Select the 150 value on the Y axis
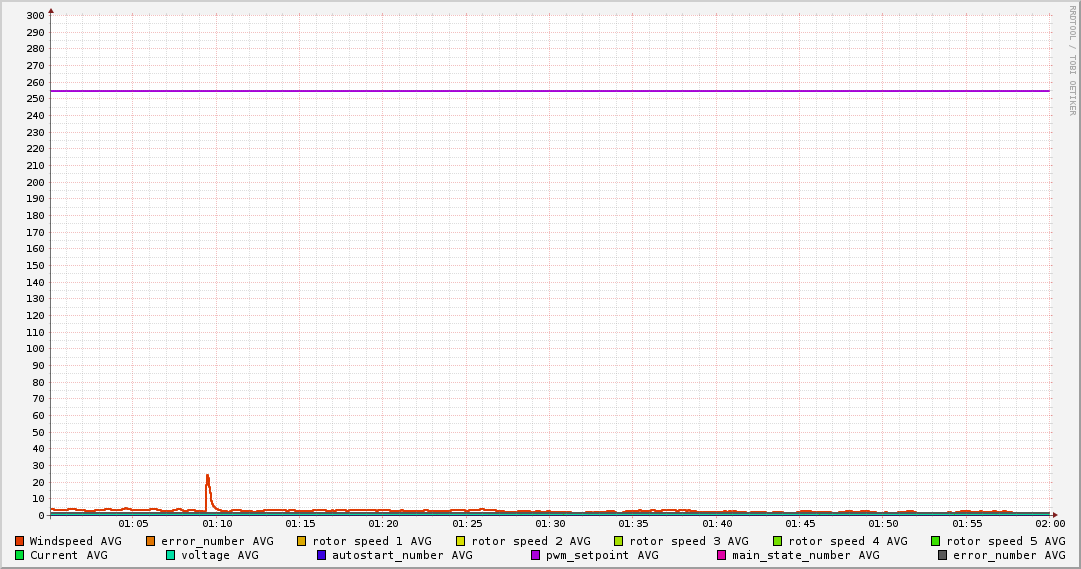This screenshot has width=1081, height=569. pos(35,266)
